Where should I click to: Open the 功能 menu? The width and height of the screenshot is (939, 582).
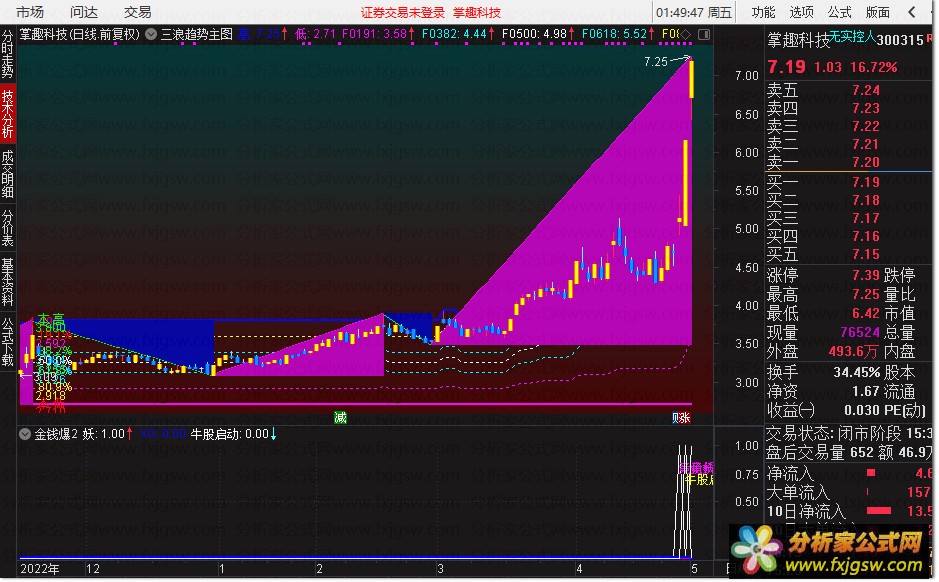click(763, 12)
